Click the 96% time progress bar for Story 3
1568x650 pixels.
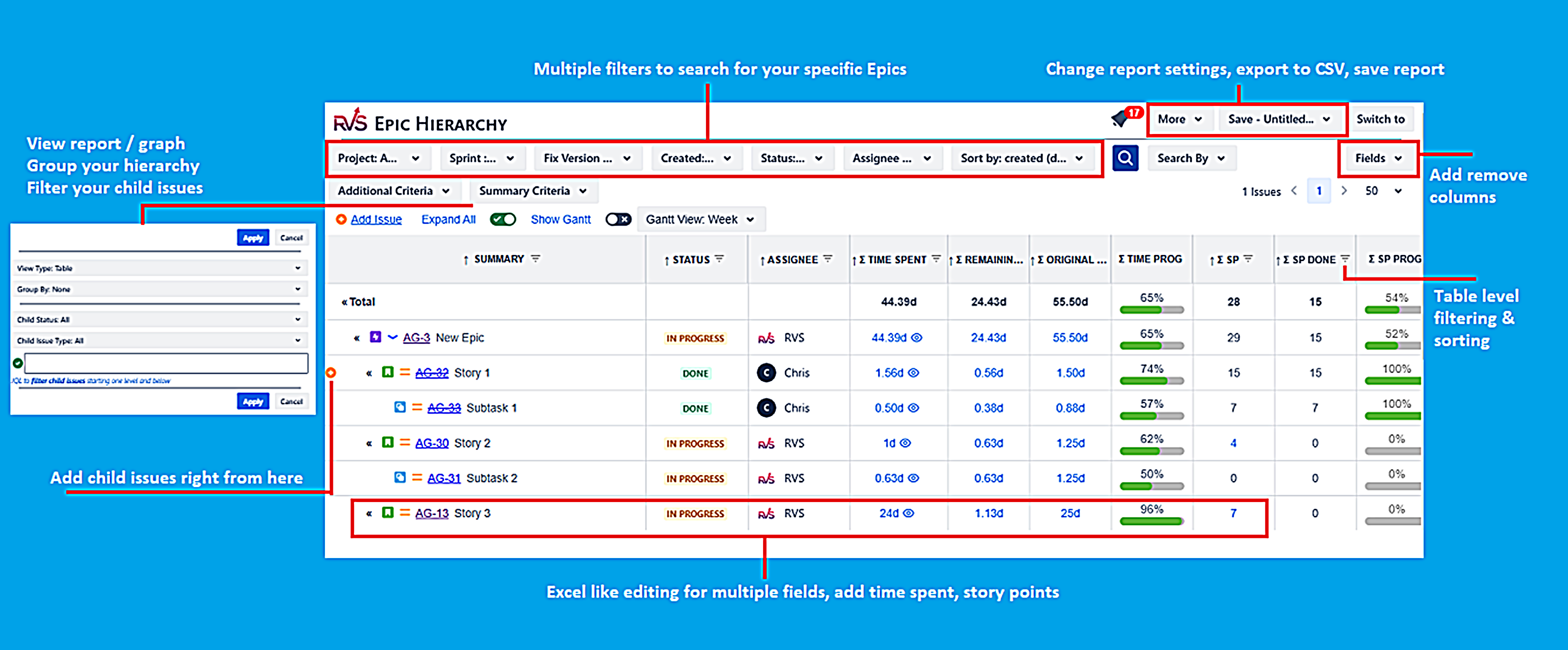click(1150, 521)
